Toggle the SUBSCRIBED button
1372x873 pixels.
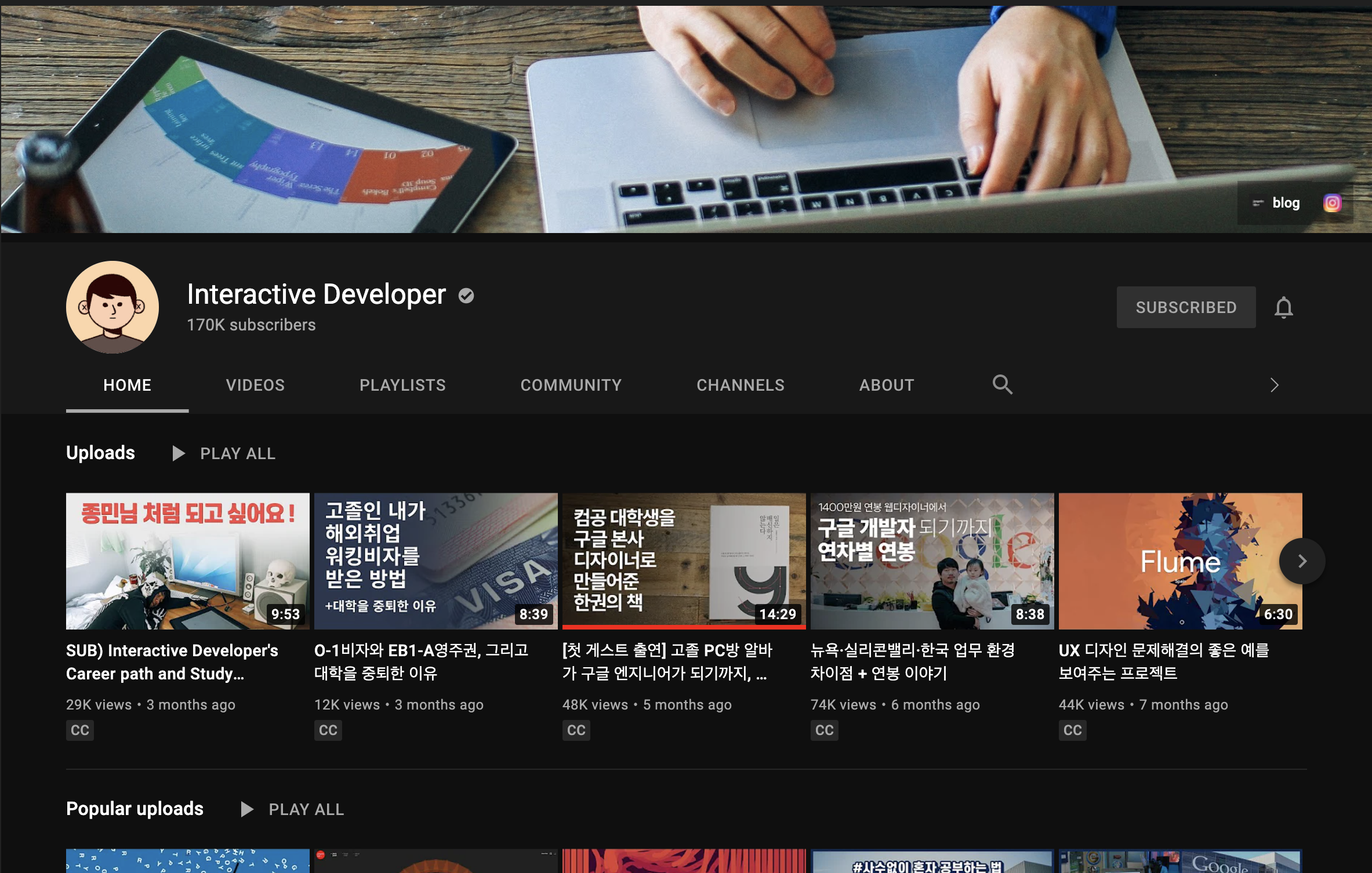click(x=1186, y=307)
